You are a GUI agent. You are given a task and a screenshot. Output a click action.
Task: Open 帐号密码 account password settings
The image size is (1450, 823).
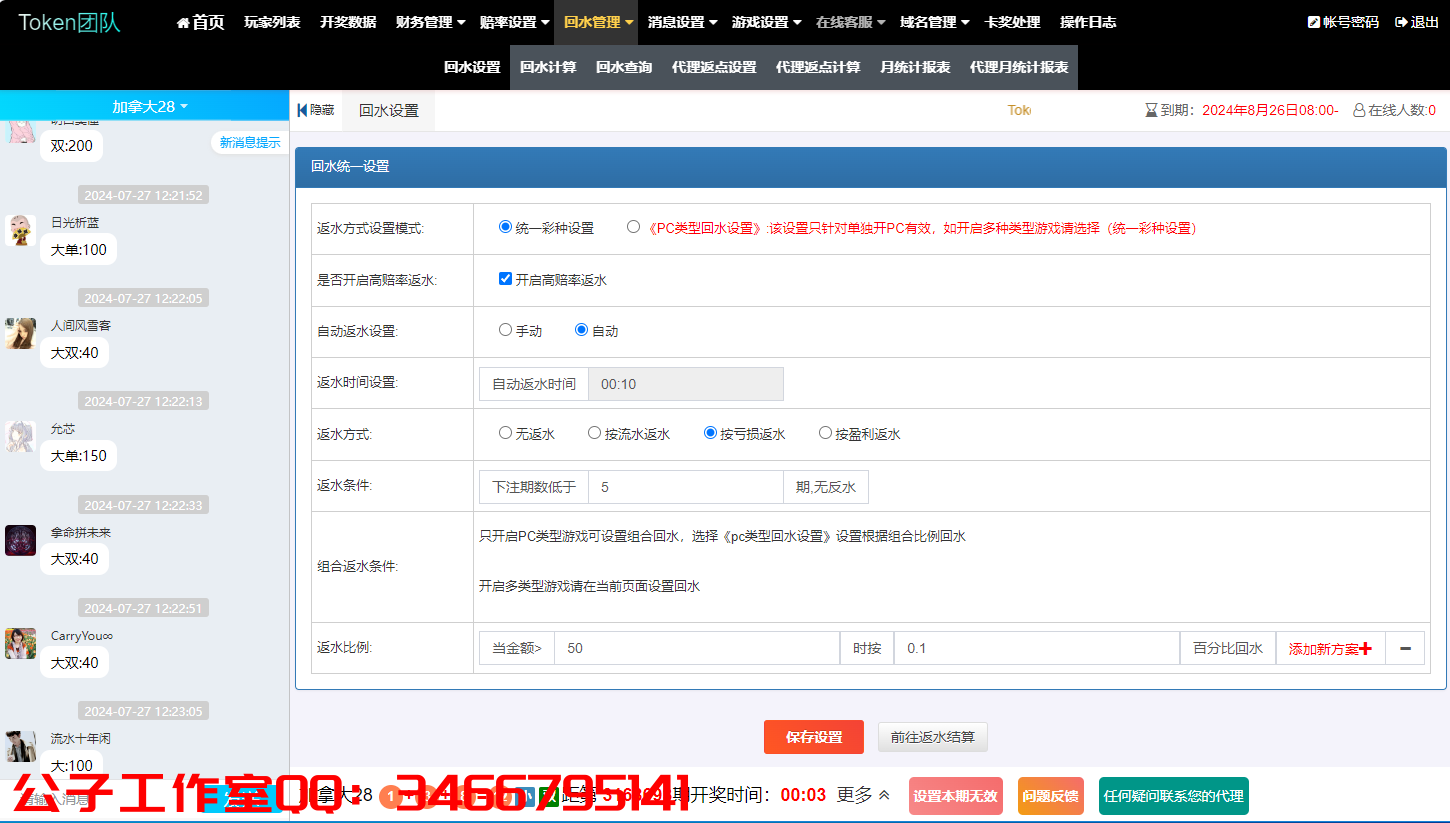tap(1343, 22)
